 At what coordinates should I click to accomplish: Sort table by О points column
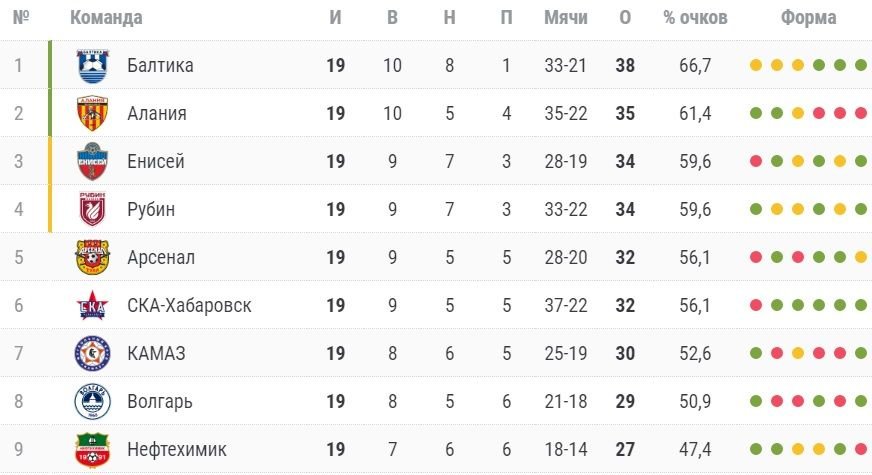coord(625,18)
